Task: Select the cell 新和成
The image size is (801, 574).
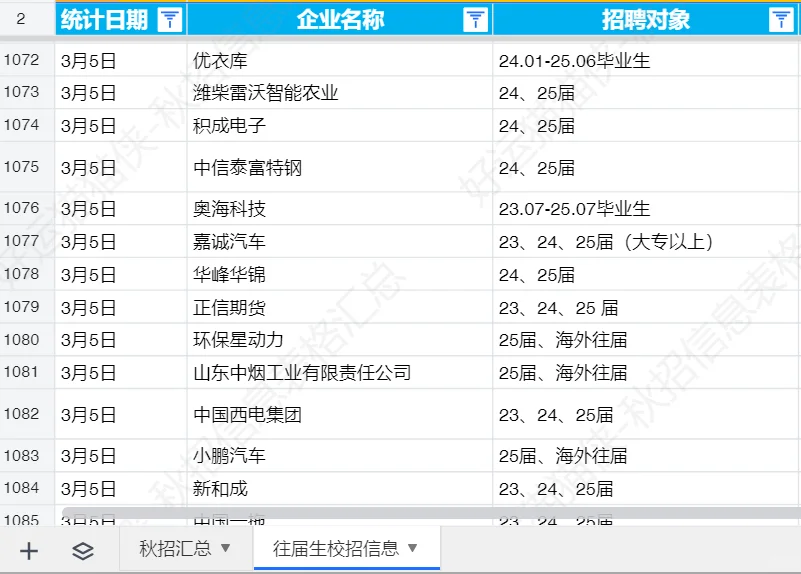Action: tap(340, 488)
